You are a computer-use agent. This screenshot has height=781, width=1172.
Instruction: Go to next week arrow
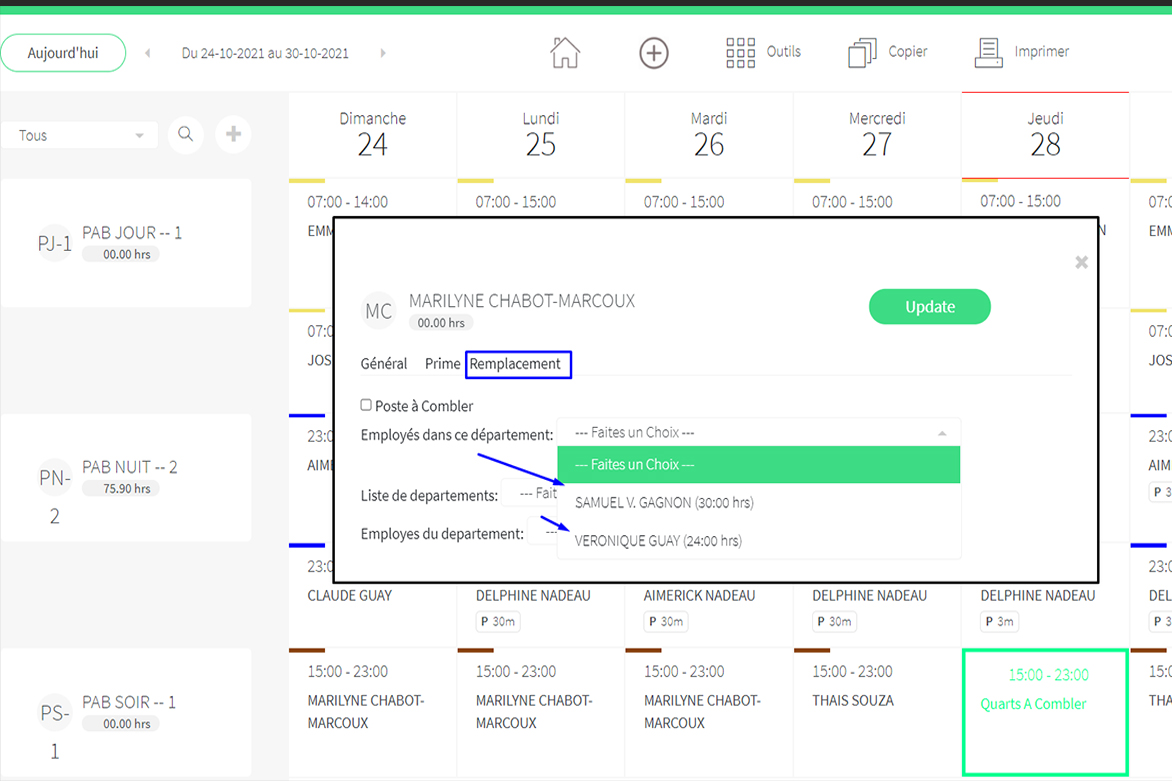coord(383,53)
